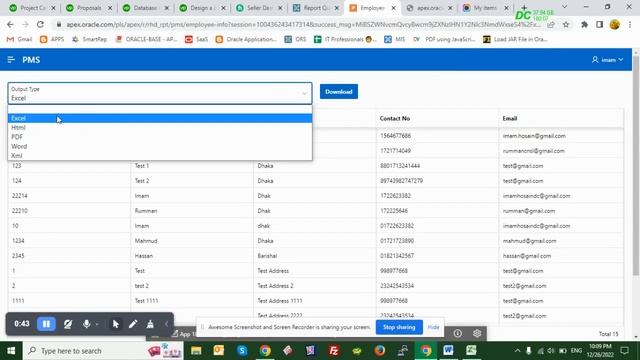Click the Contact No column header
Viewport: 640px width, 360px height.
(395, 118)
